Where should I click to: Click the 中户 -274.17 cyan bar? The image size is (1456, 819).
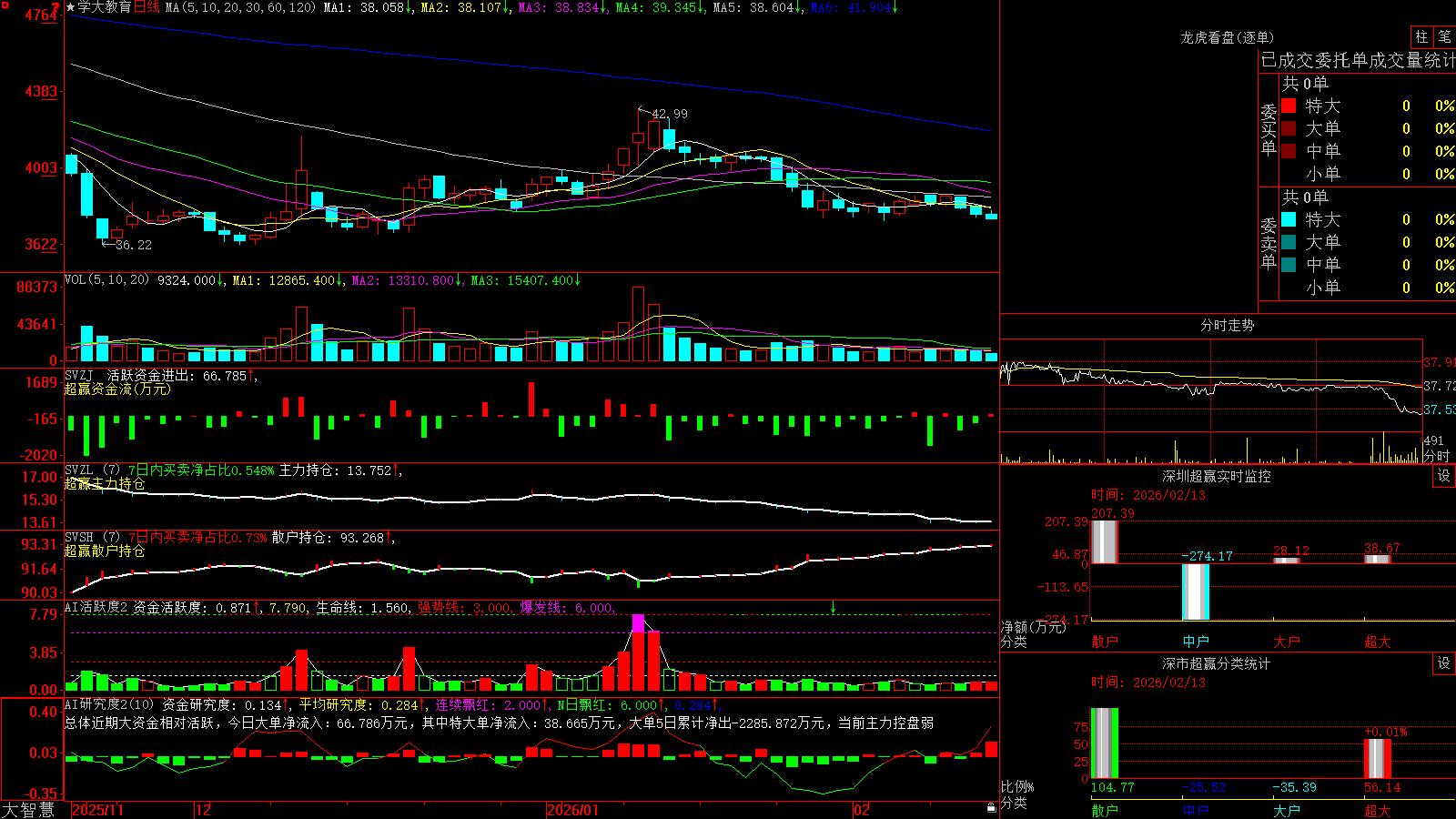pos(1196,592)
